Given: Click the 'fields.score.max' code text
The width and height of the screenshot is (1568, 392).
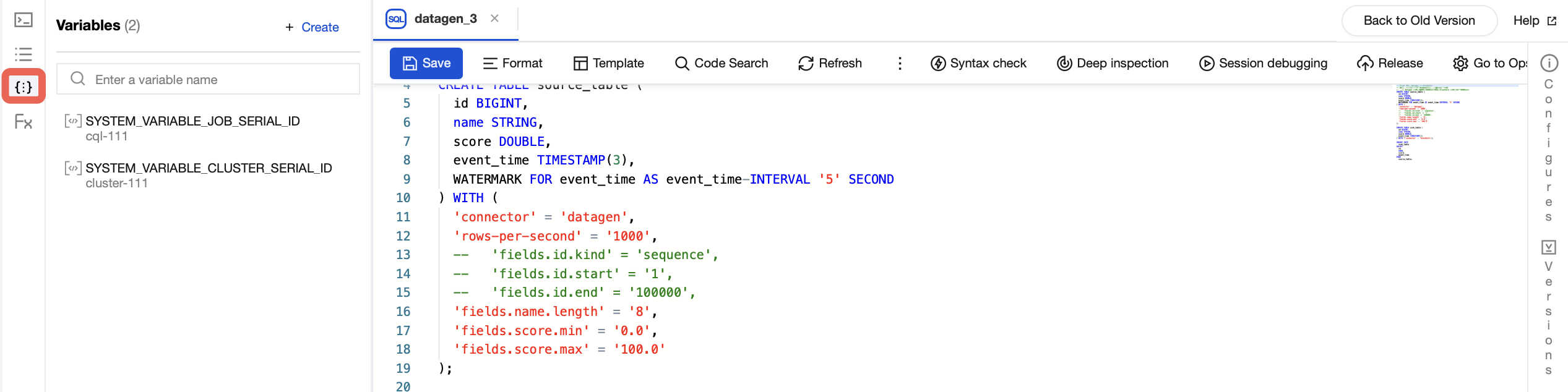Looking at the screenshot, I should pyautogui.click(x=522, y=349).
